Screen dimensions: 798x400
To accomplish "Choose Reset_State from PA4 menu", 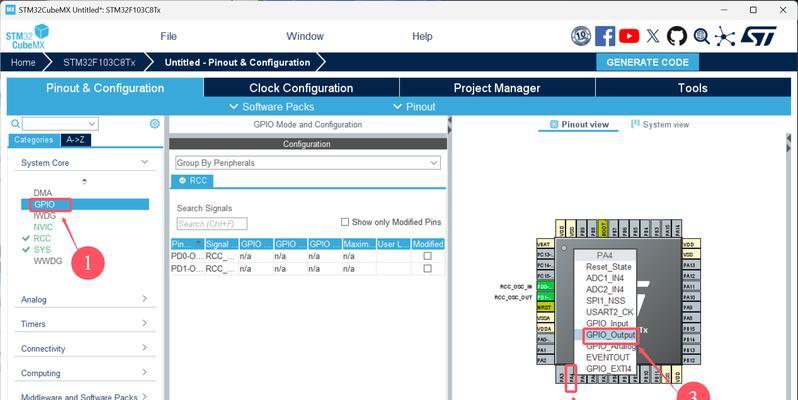I will (x=609, y=267).
